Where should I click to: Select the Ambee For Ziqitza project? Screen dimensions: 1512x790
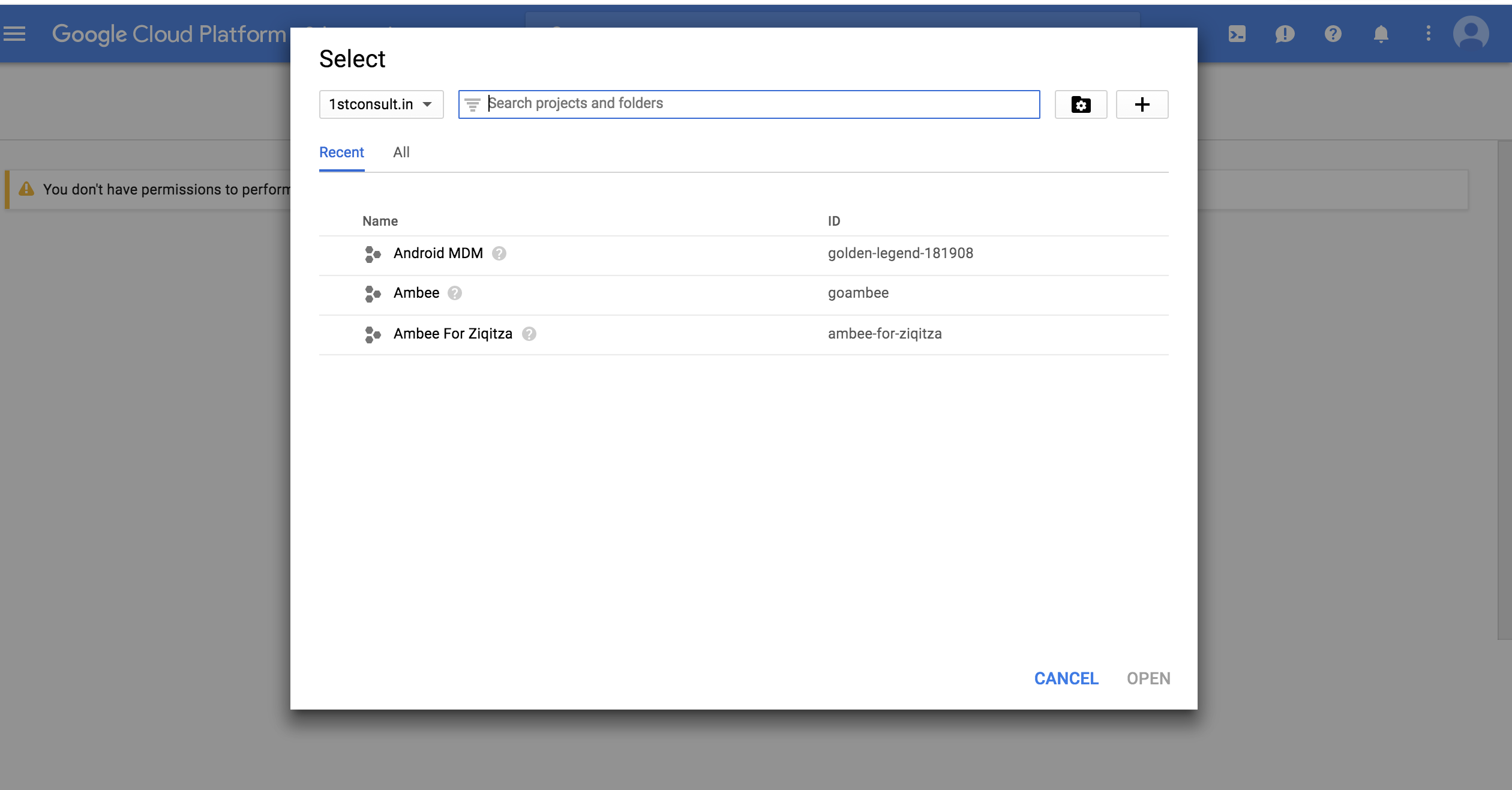[x=453, y=334]
